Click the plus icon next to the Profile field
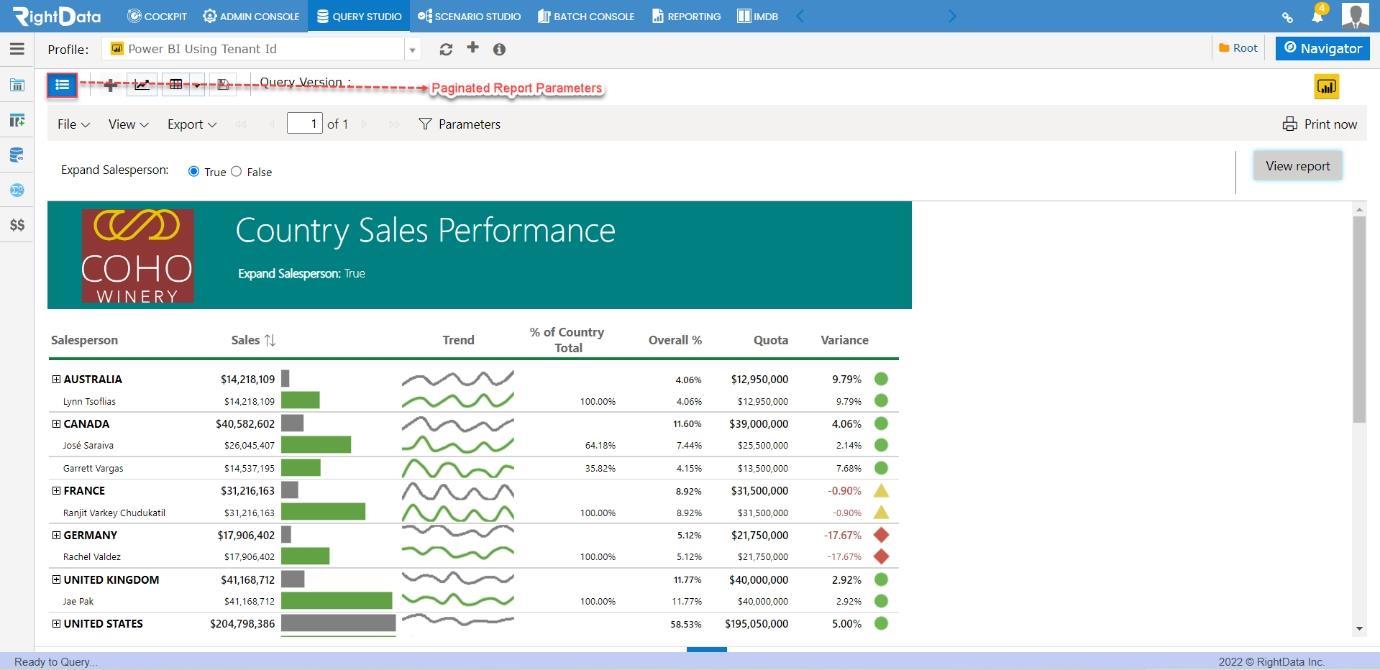Image resolution: width=1380 pixels, height=670 pixels. pos(473,48)
